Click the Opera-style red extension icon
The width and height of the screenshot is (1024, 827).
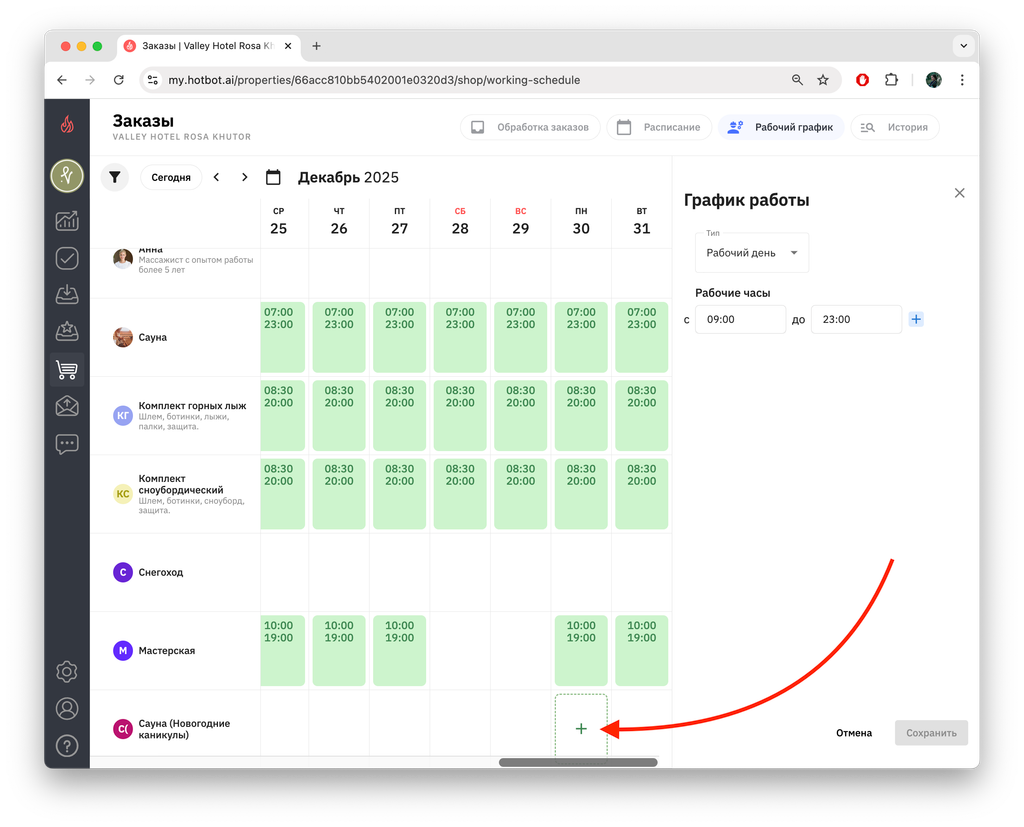pyautogui.click(x=862, y=80)
